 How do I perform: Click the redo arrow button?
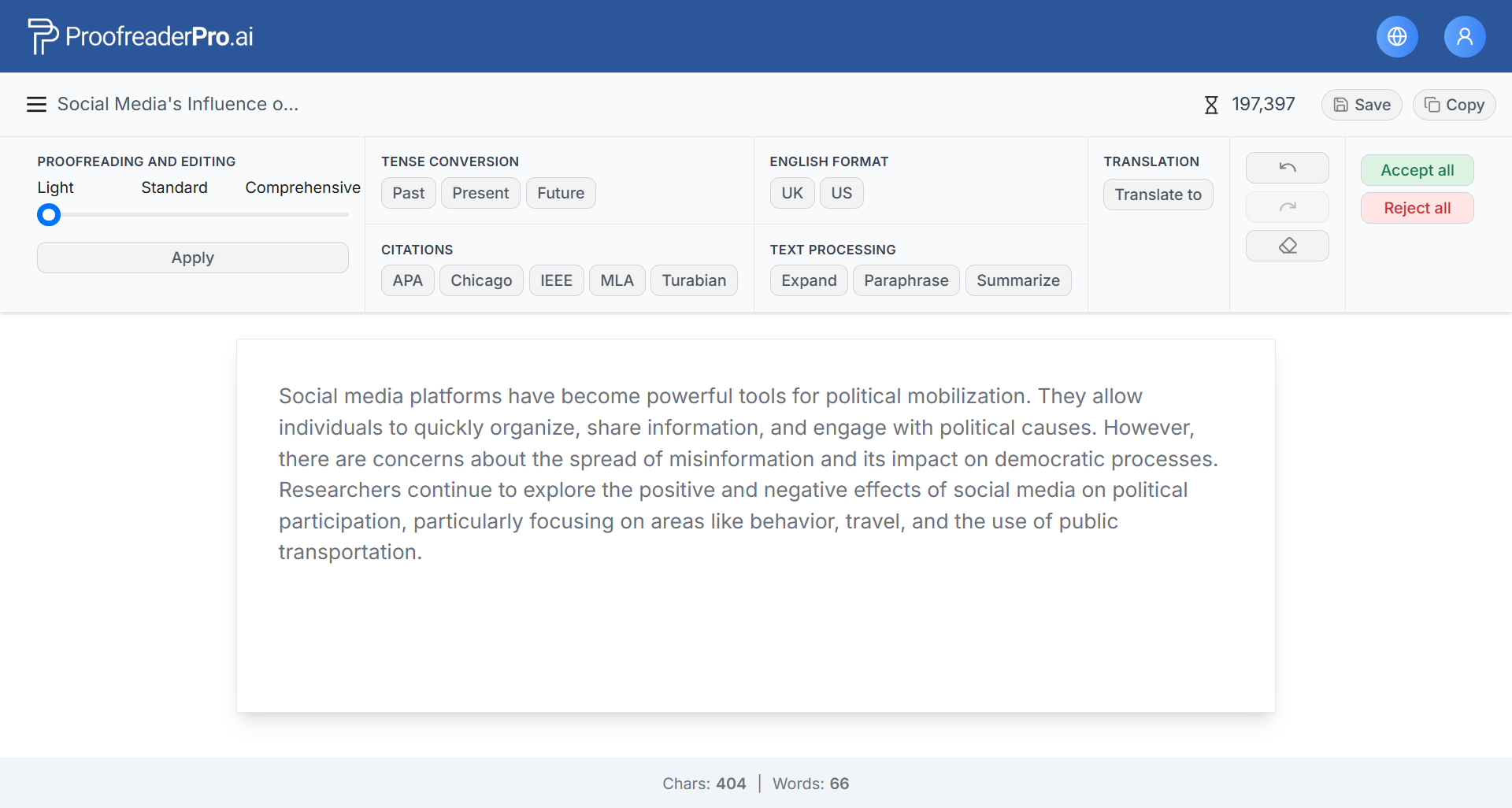[1287, 207]
